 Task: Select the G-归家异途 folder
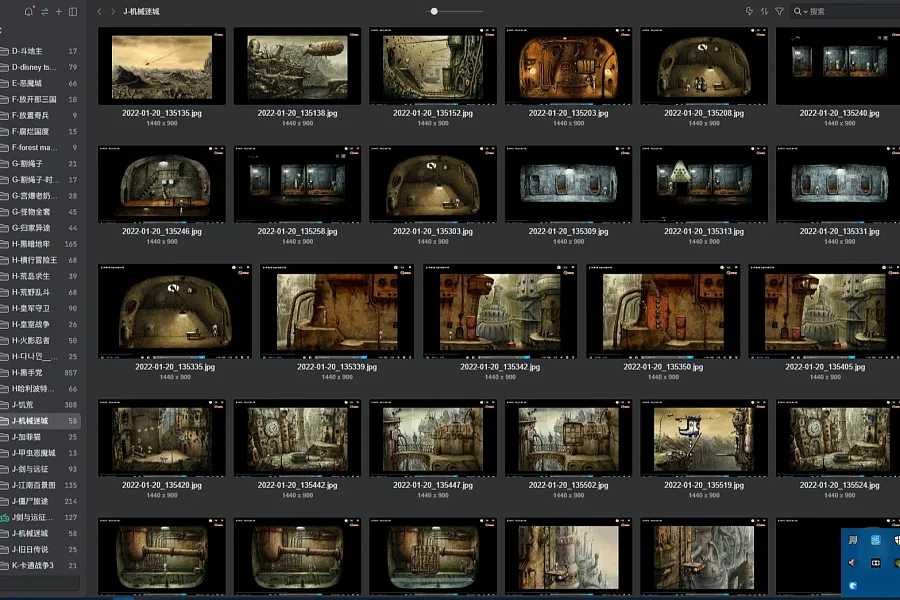pos(40,228)
